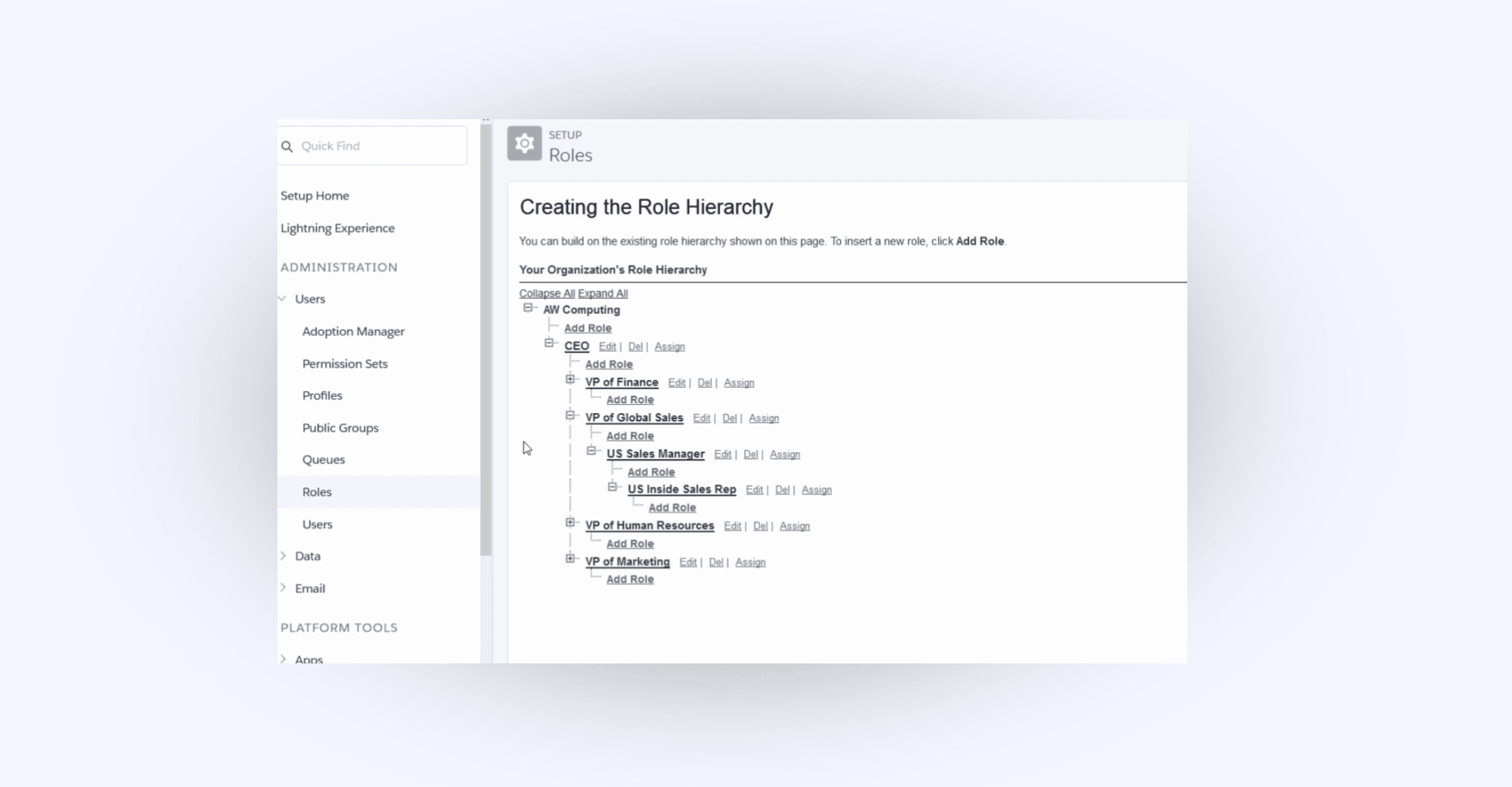1512x787 pixels.
Task: Click Edit link next to VP of Marketing
Action: click(x=688, y=561)
